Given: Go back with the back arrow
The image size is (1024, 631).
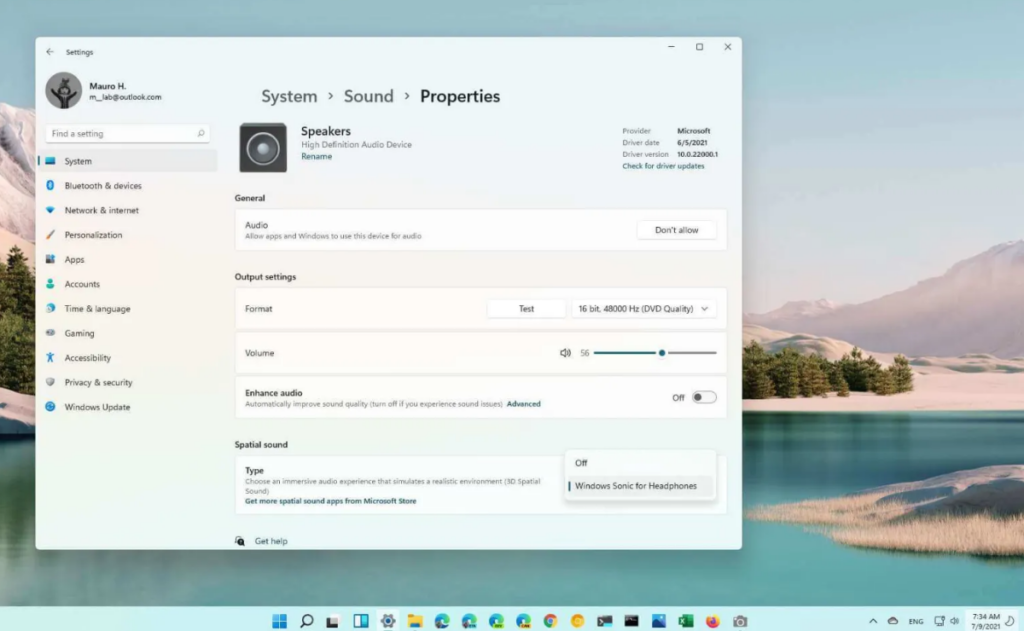Looking at the screenshot, I should coord(50,52).
